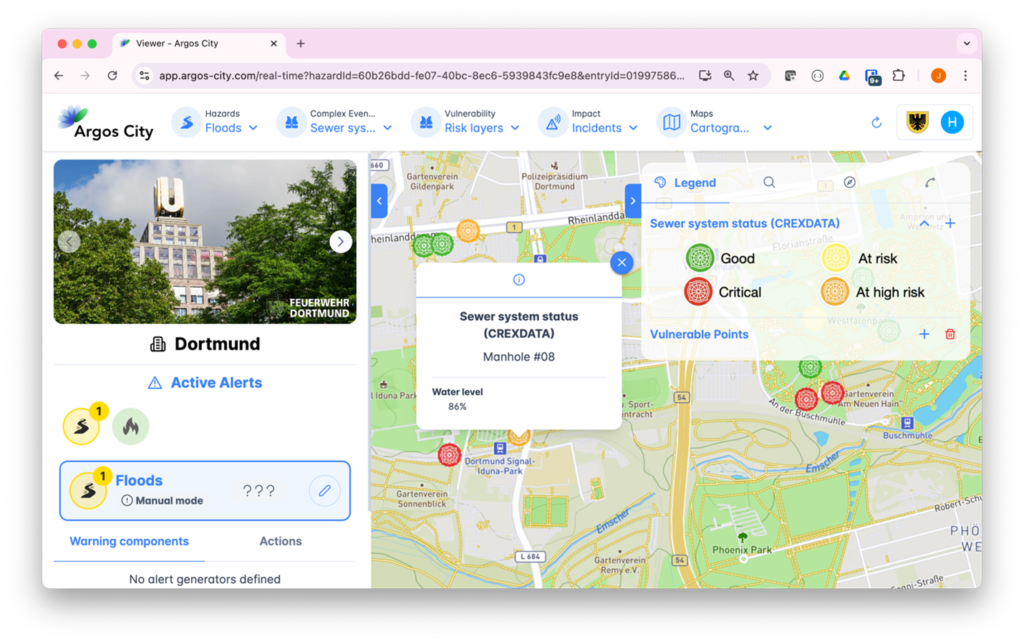The height and width of the screenshot is (644, 1024).
Task: Click the Critical red legend swatch
Action: pyautogui.click(x=698, y=292)
